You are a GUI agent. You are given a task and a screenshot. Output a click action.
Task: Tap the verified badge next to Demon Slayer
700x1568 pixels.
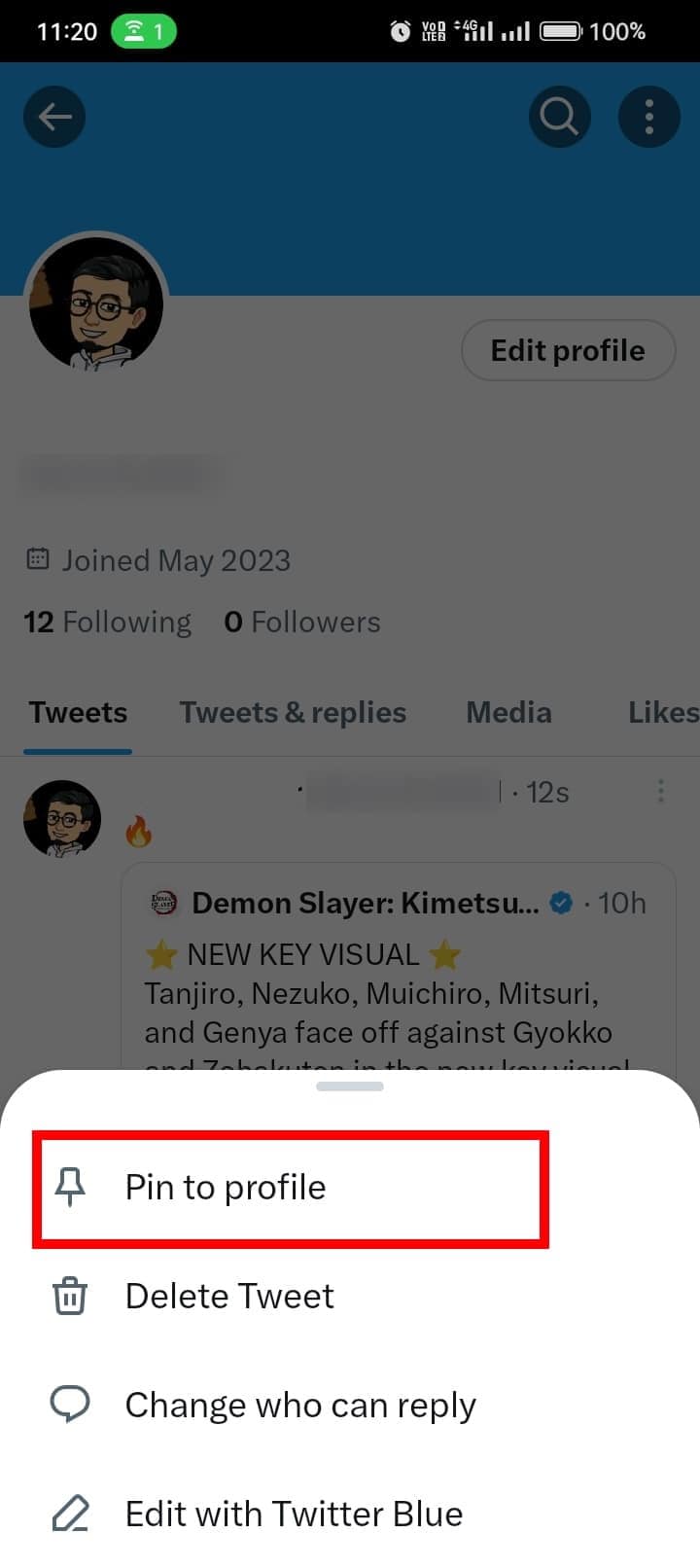point(561,903)
